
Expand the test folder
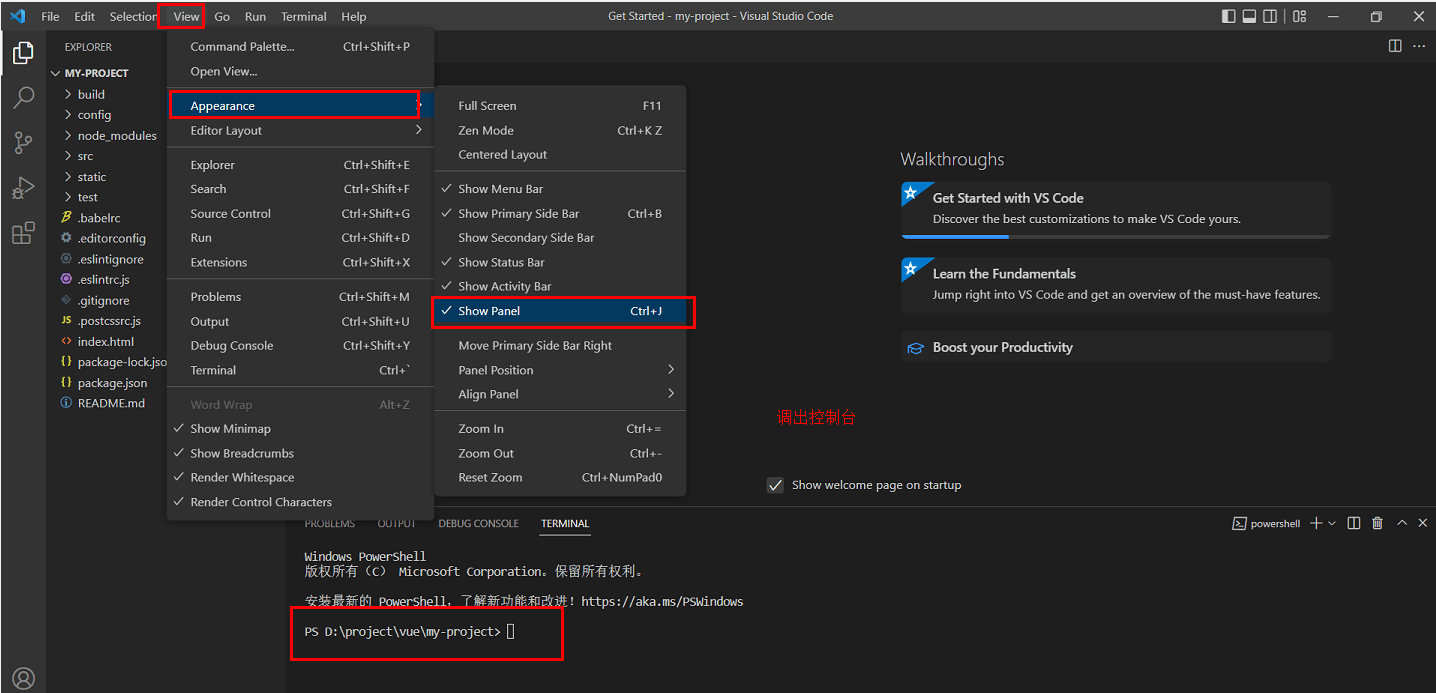click(87, 198)
